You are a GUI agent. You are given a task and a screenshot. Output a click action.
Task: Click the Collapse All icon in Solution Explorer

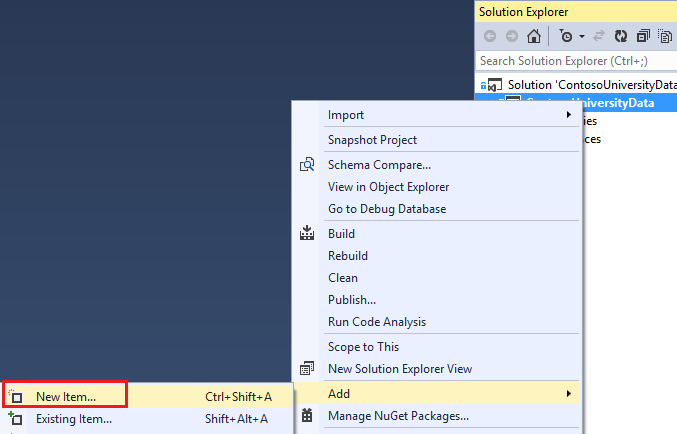pos(643,37)
